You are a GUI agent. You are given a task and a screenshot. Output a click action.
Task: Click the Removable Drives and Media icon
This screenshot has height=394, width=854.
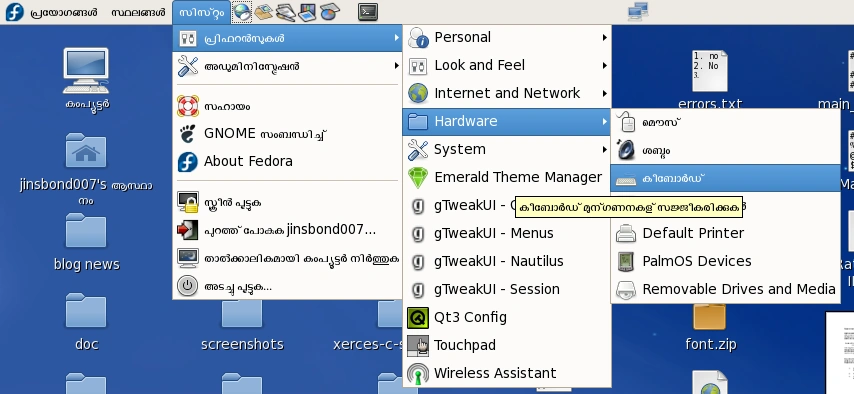click(626, 289)
